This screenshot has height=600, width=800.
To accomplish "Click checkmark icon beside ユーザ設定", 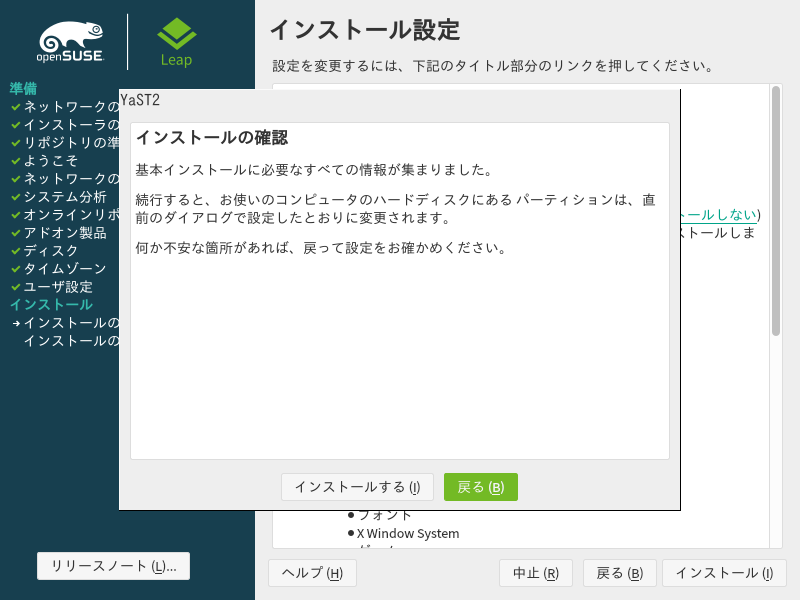I will [x=16, y=287].
